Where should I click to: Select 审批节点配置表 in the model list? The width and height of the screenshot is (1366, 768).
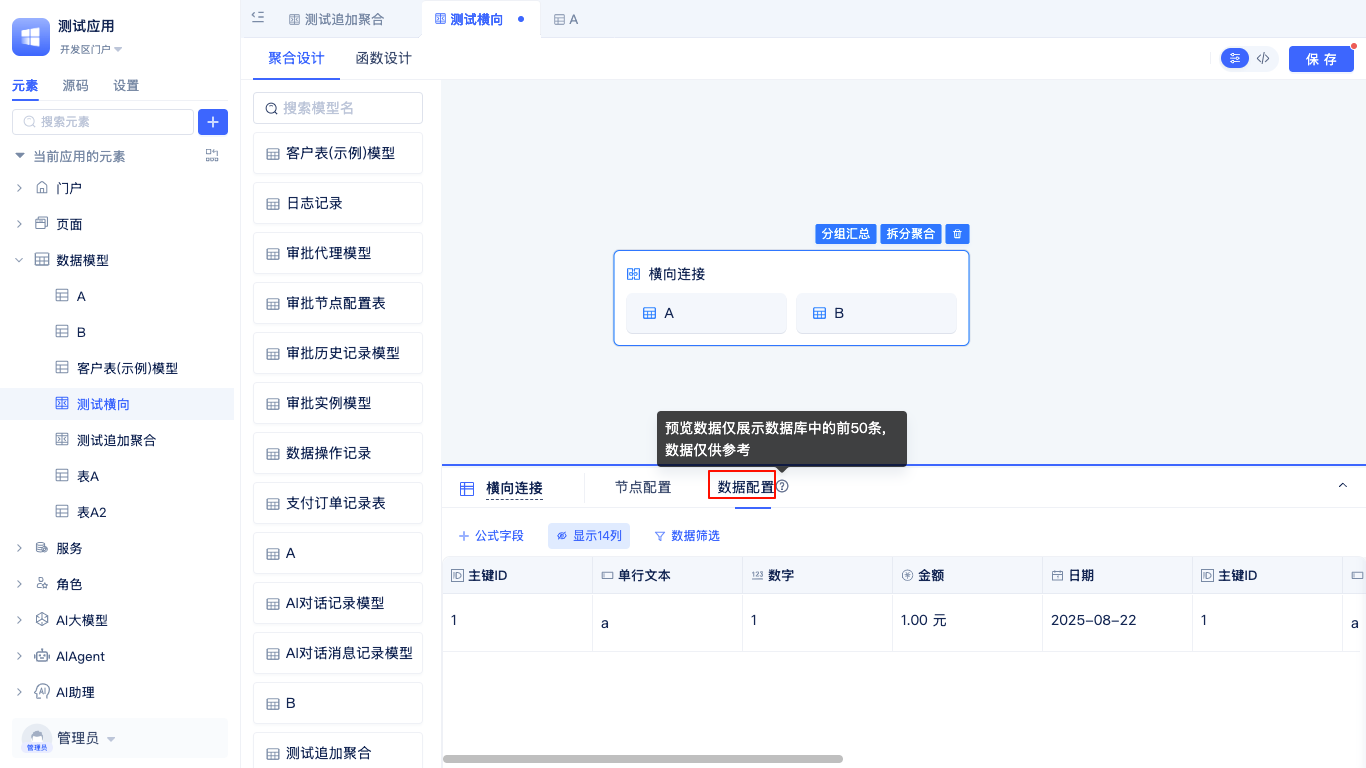[x=338, y=303]
